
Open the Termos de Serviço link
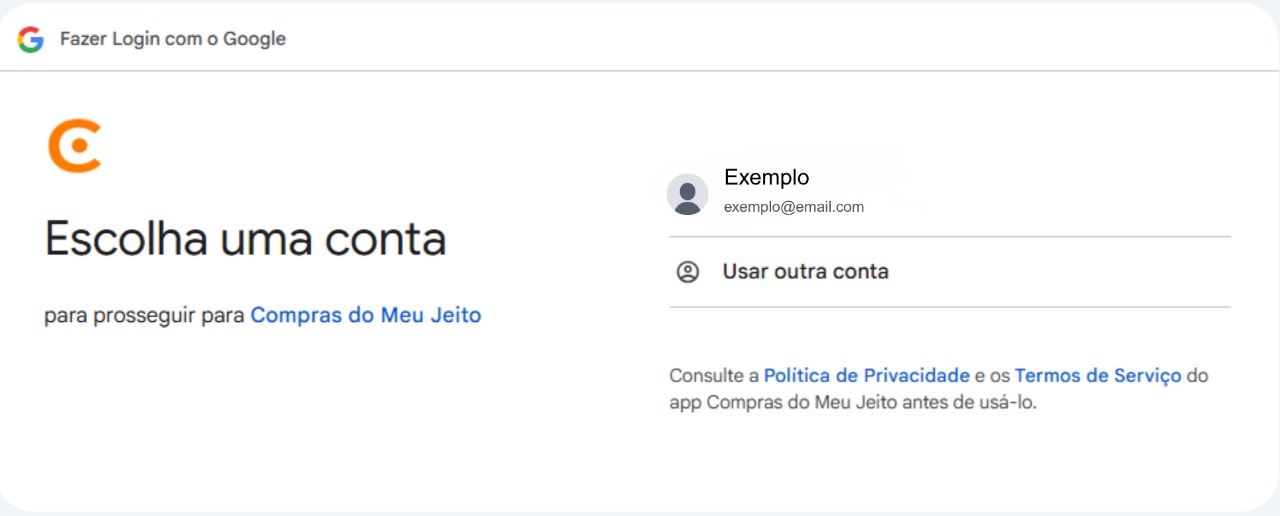pyautogui.click(x=1097, y=376)
